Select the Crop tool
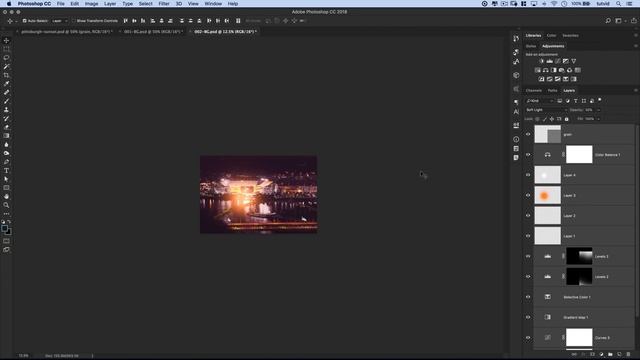Screen dimensions: 640x360 tap(6, 75)
